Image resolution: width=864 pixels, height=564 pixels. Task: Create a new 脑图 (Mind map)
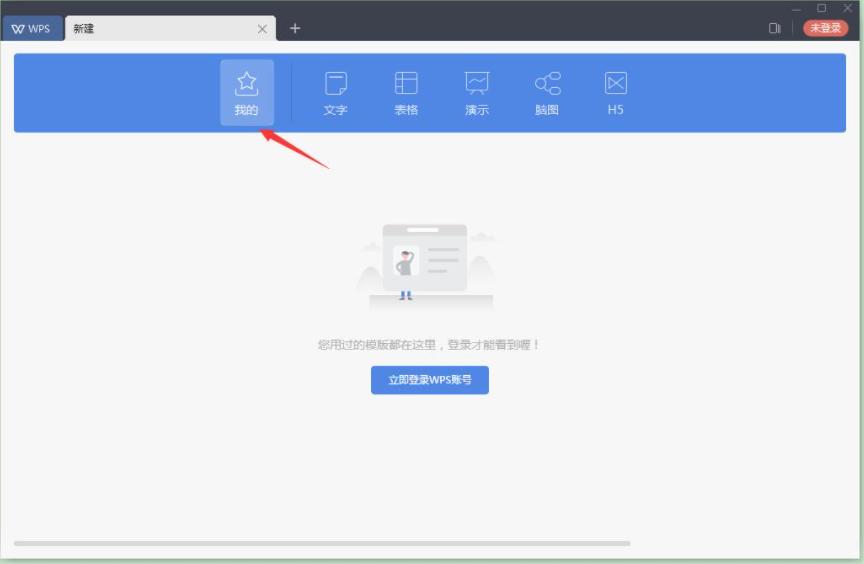[x=547, y=93]
